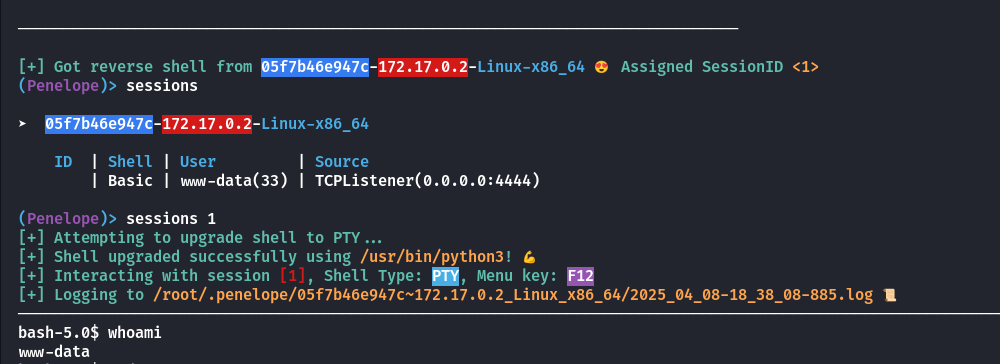Click the heart-eyes emoji after Linux-x86_64
This screenshot has width=1000, height=364.
[601, 67]
